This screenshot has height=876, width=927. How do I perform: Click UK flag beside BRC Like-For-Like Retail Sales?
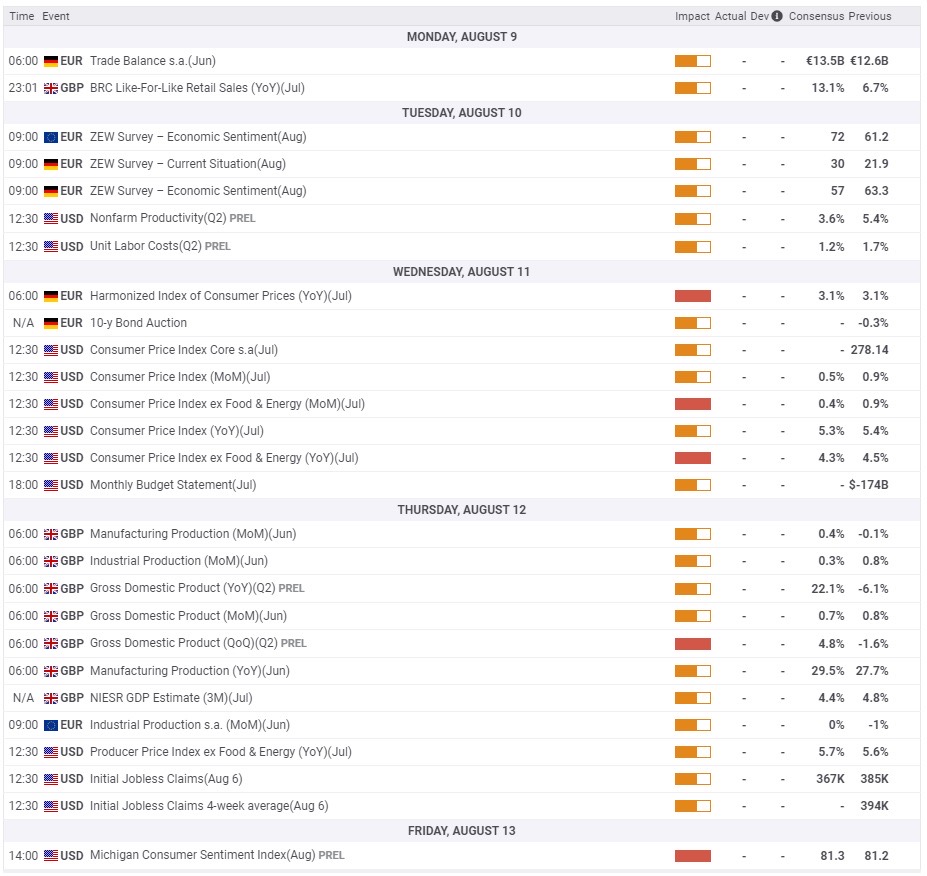tap(51, 88)
